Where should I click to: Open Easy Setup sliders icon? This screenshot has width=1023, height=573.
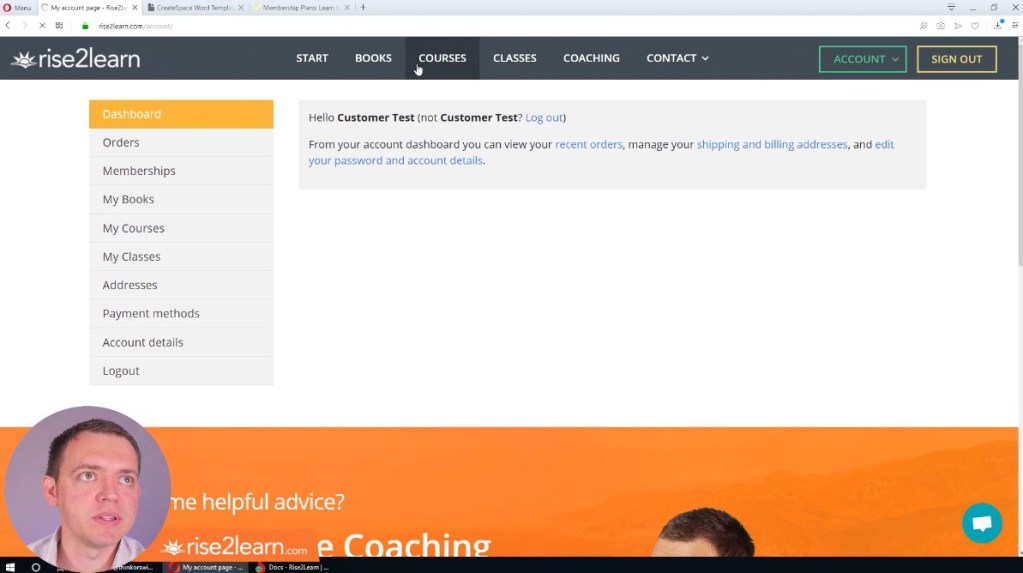[1015, 25]
